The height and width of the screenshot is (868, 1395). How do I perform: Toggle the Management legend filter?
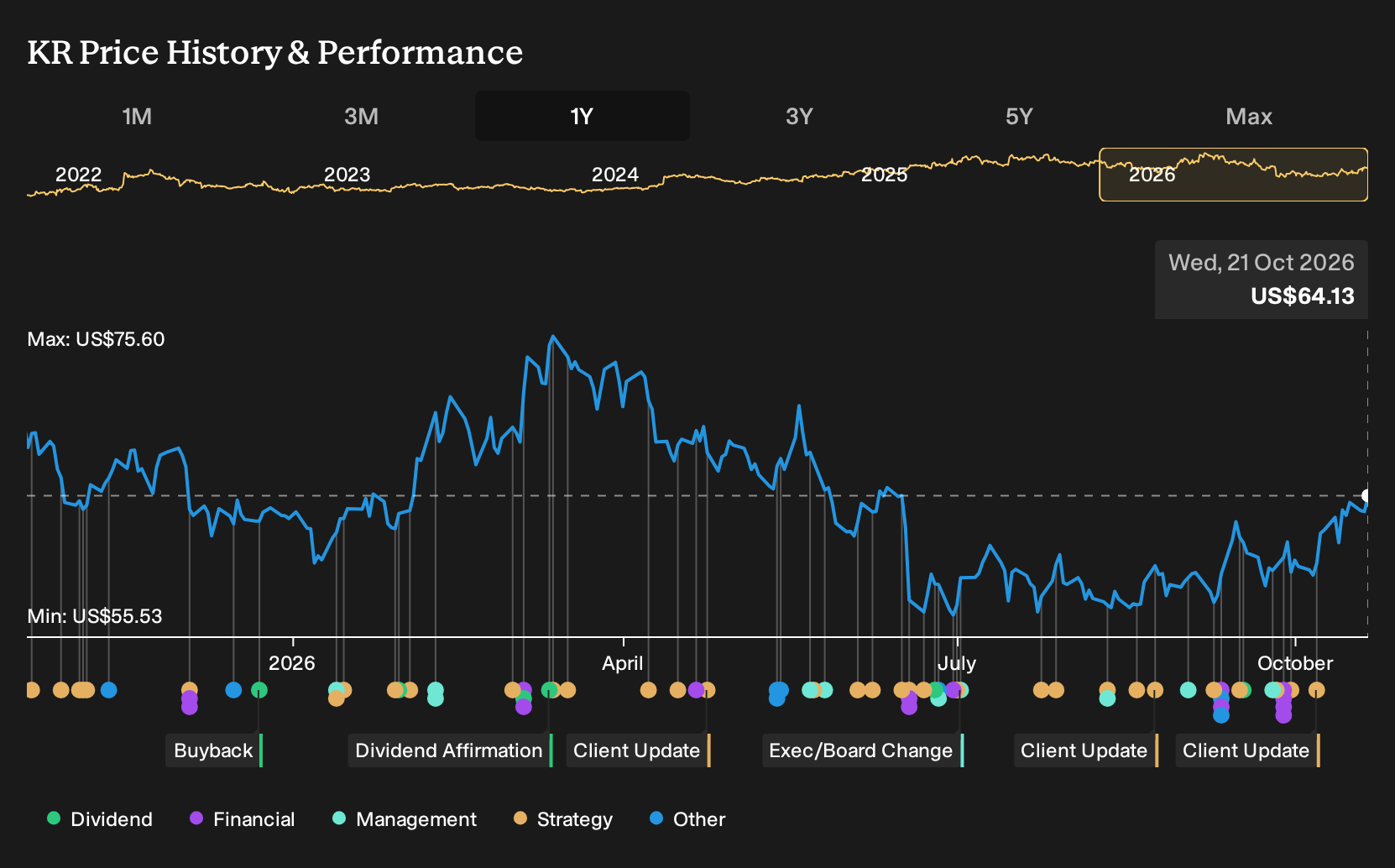coord(405,819)
